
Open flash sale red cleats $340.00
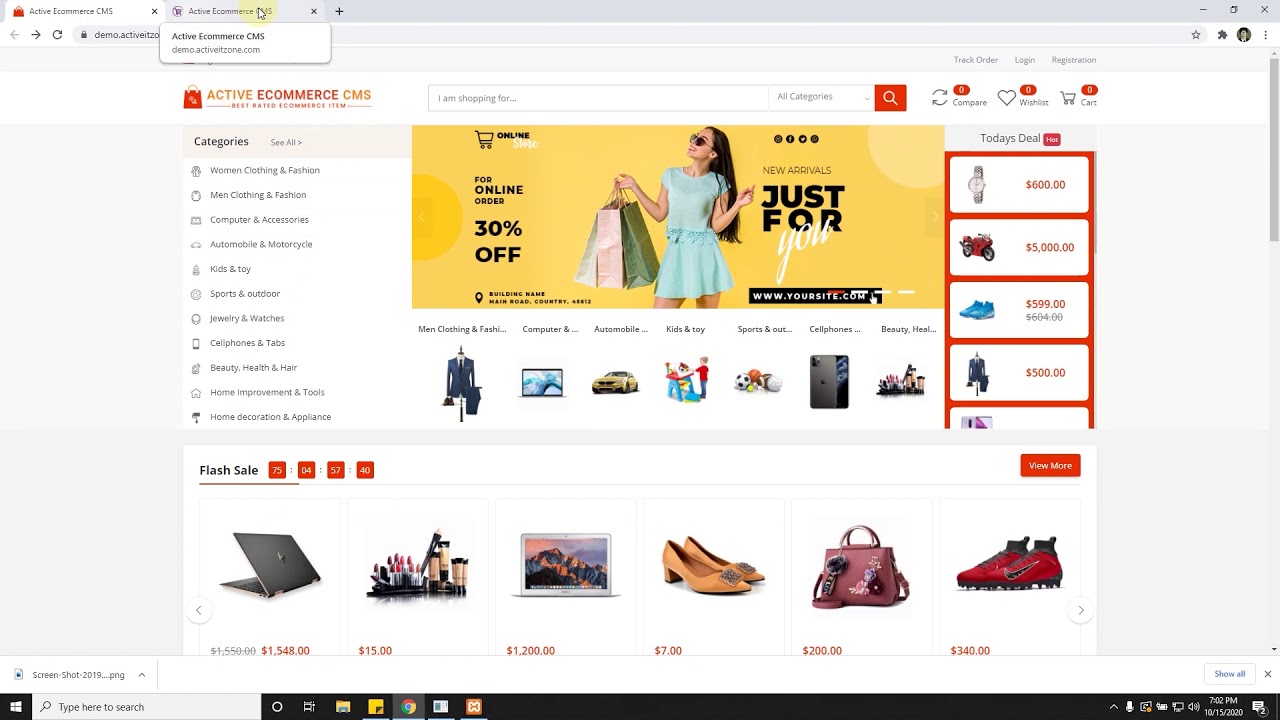pos(1009,565)
